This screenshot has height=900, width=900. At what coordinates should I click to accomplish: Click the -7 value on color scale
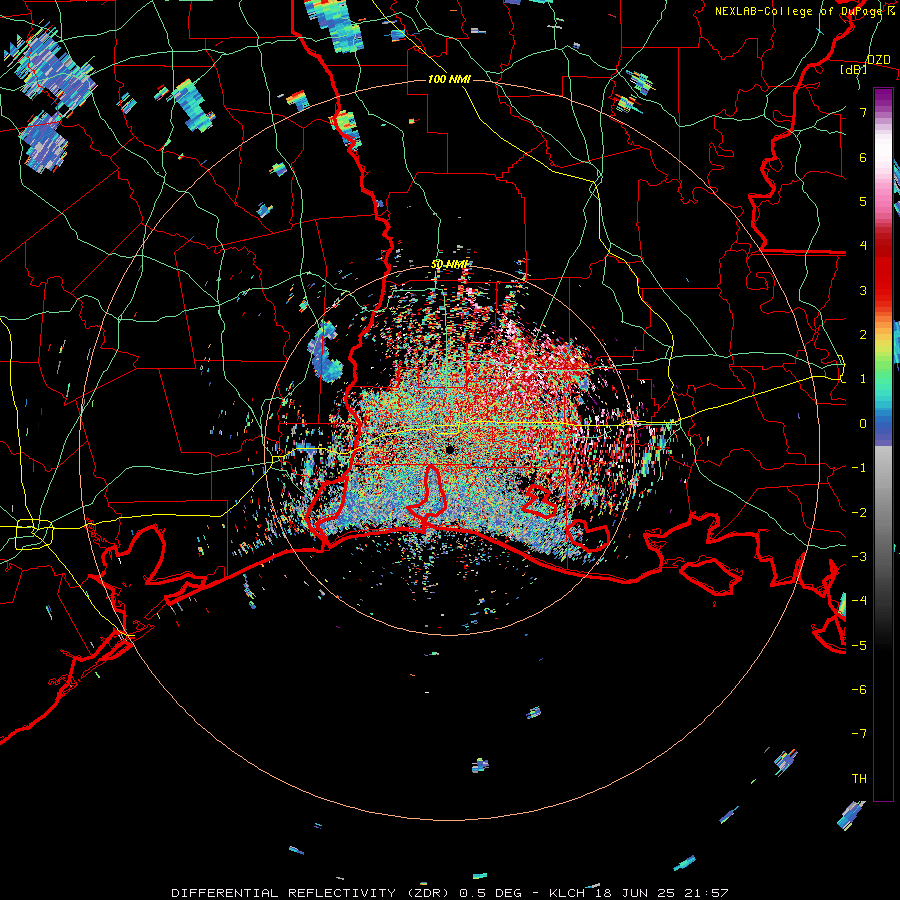coord(859,734)
